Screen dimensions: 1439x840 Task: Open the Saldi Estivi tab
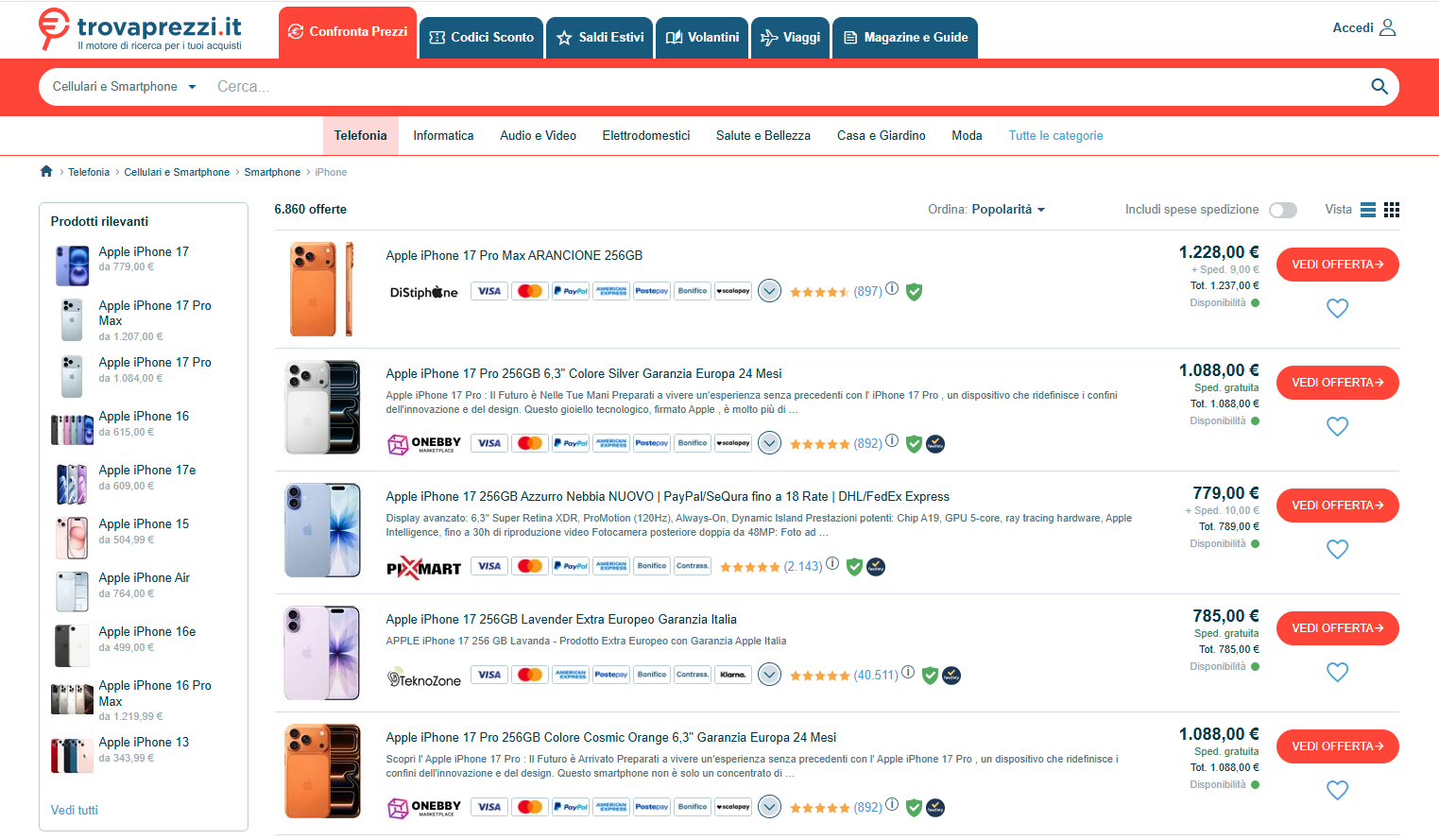pos(600,38)
